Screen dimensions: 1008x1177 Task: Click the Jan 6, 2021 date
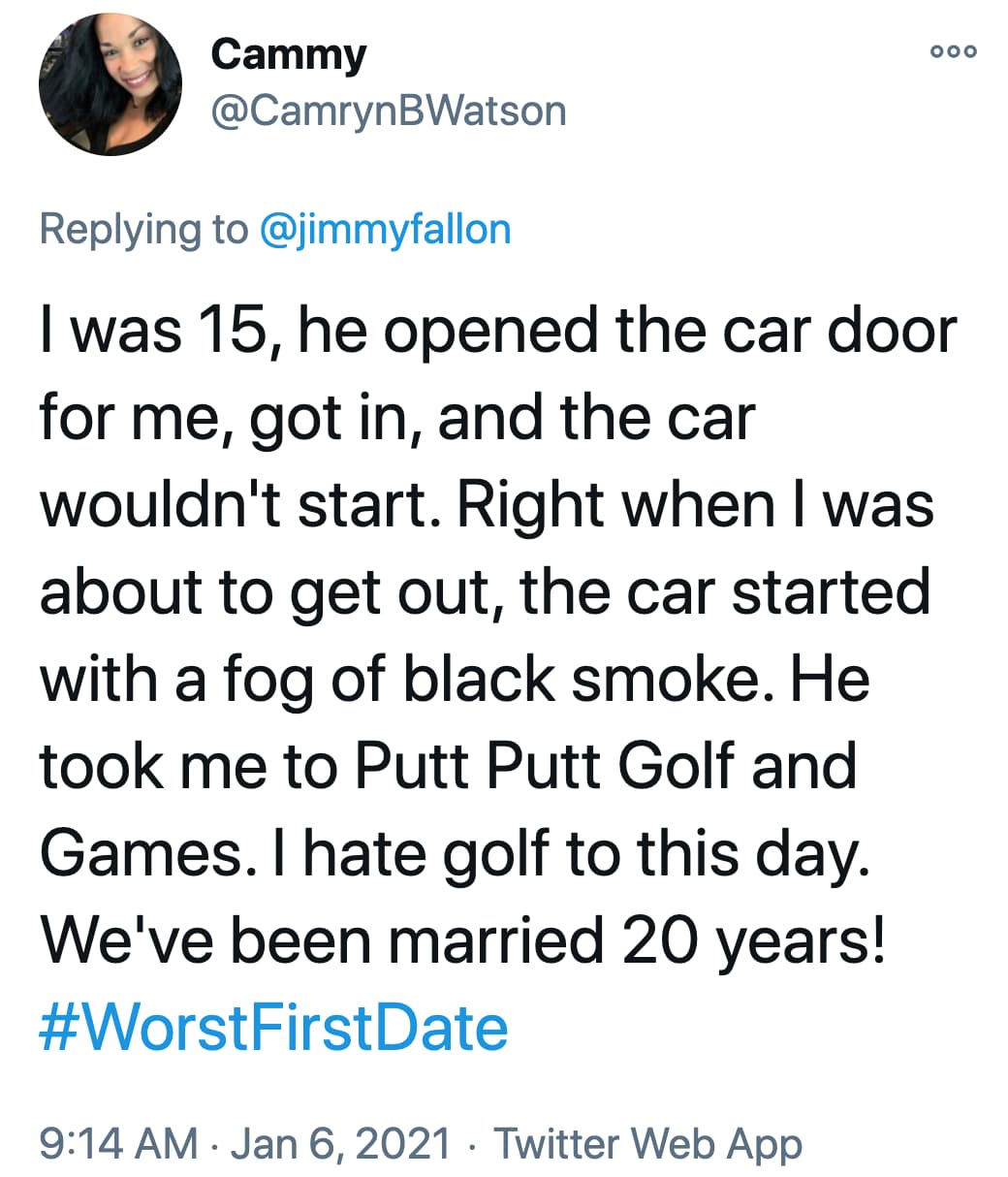tap(340, 1143)
